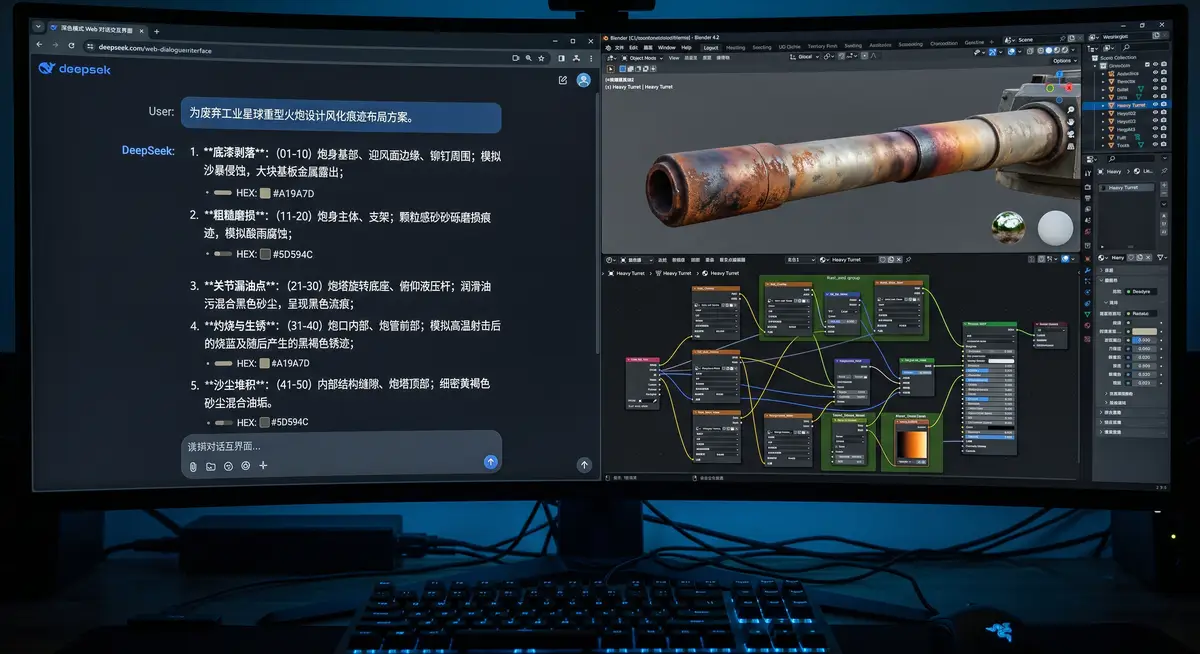This screenshot has height=654, width=1200.
Task: Pin the properties editor context
Action: click(1165, 171)
